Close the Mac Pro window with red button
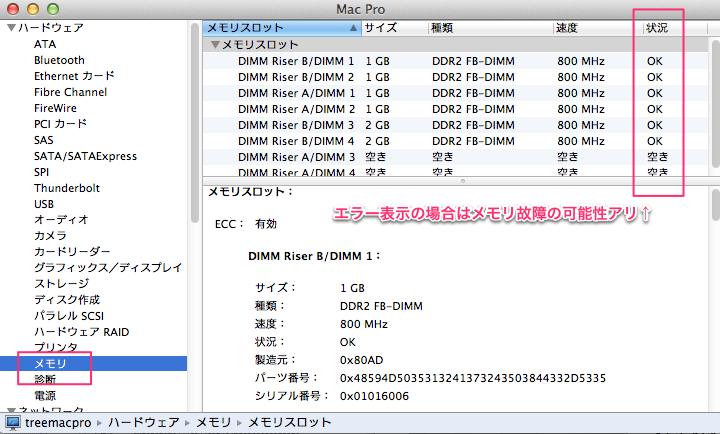Viewport: 720px width, 434px height. [12, 9]
